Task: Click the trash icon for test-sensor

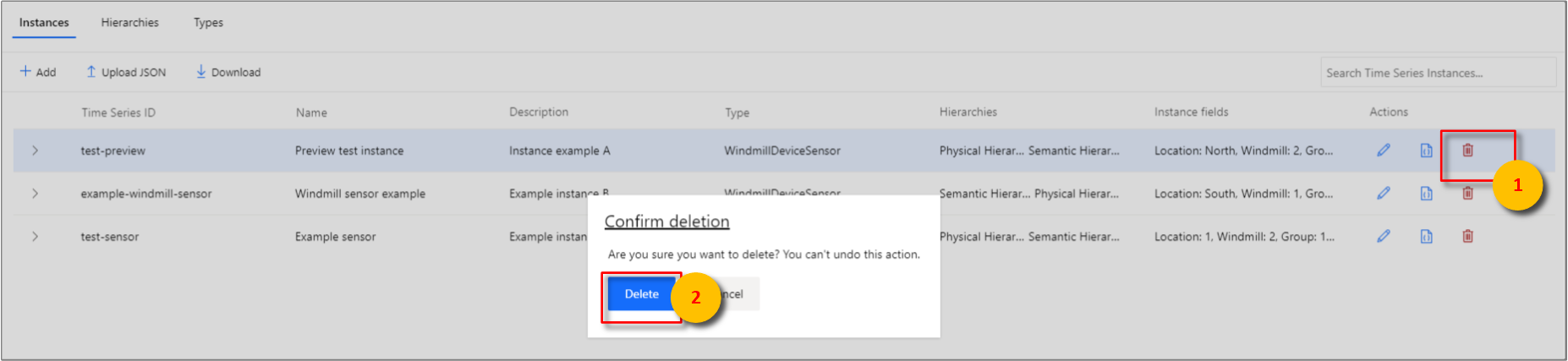Action: click(1467, 237)
